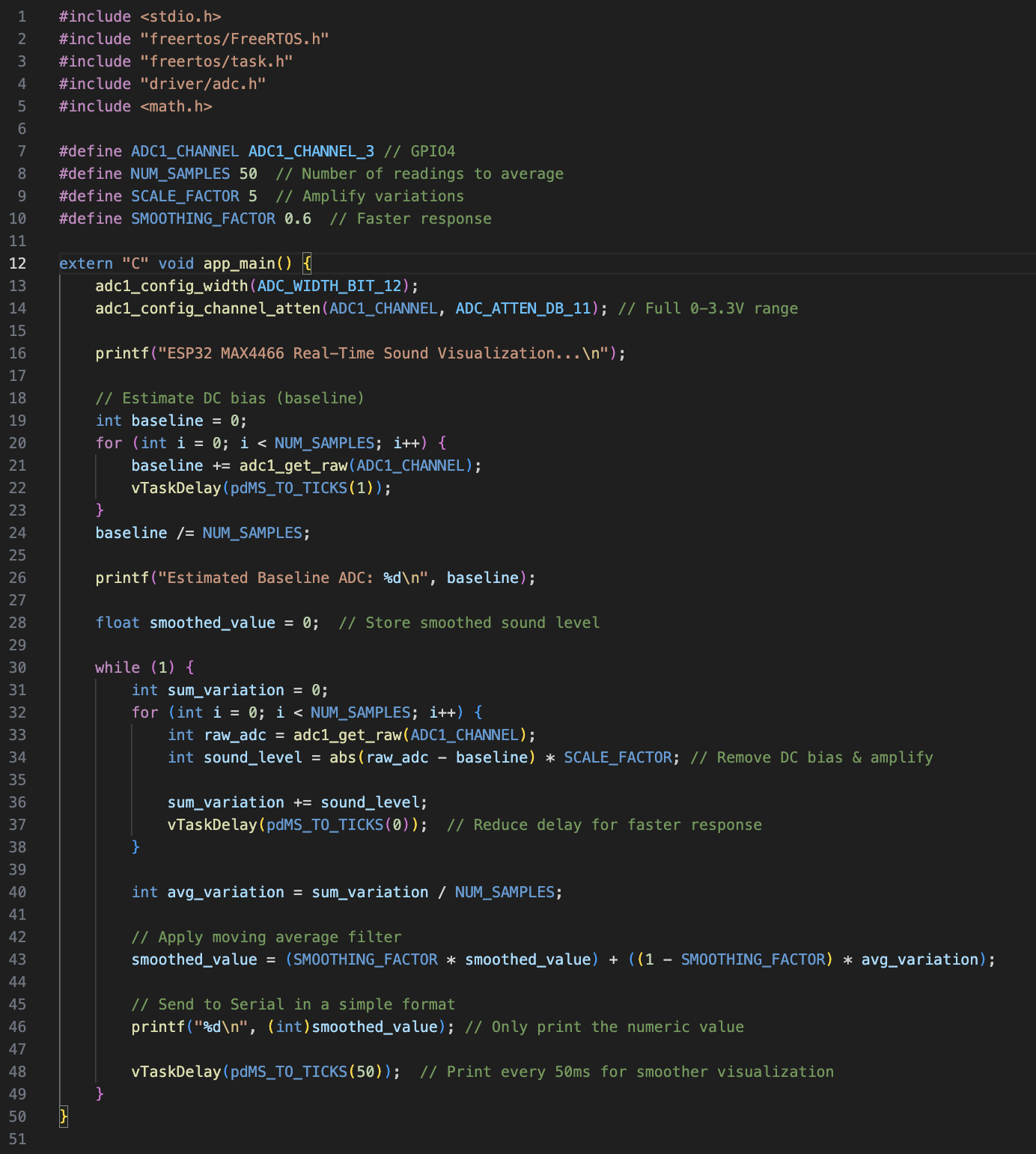Click the ADC_WIDTH_BIT_12 argument
This screenshot has height=1154, width=1036.
(329, 286)
